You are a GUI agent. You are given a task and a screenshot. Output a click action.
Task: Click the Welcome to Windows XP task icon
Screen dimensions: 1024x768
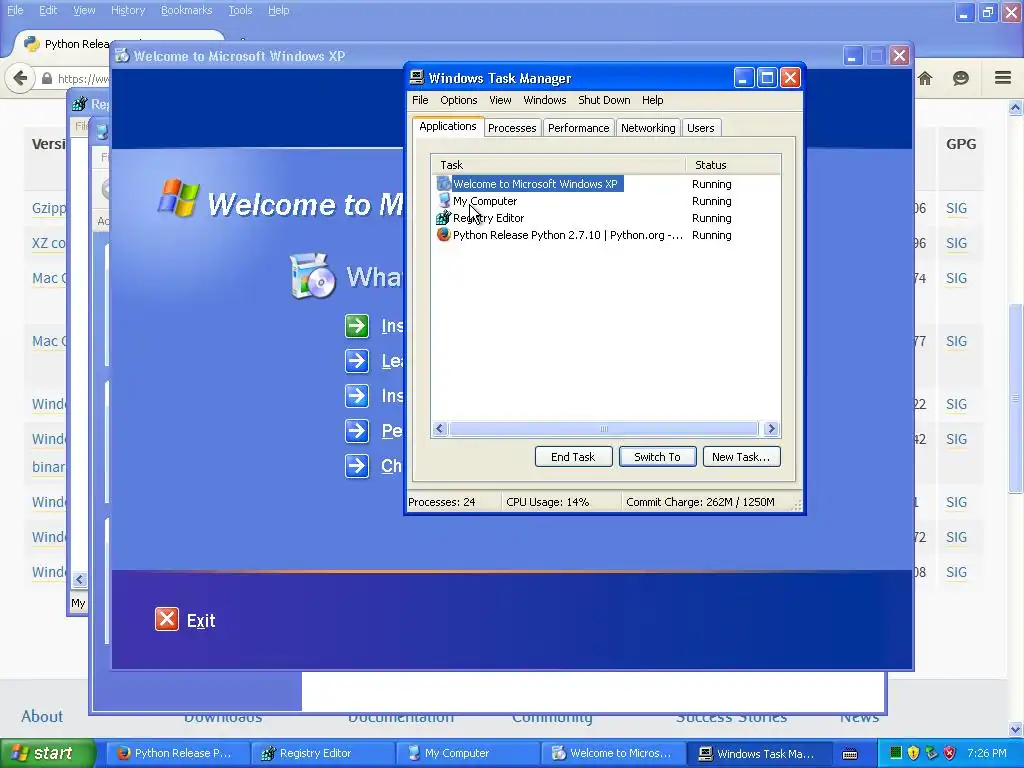443,184
